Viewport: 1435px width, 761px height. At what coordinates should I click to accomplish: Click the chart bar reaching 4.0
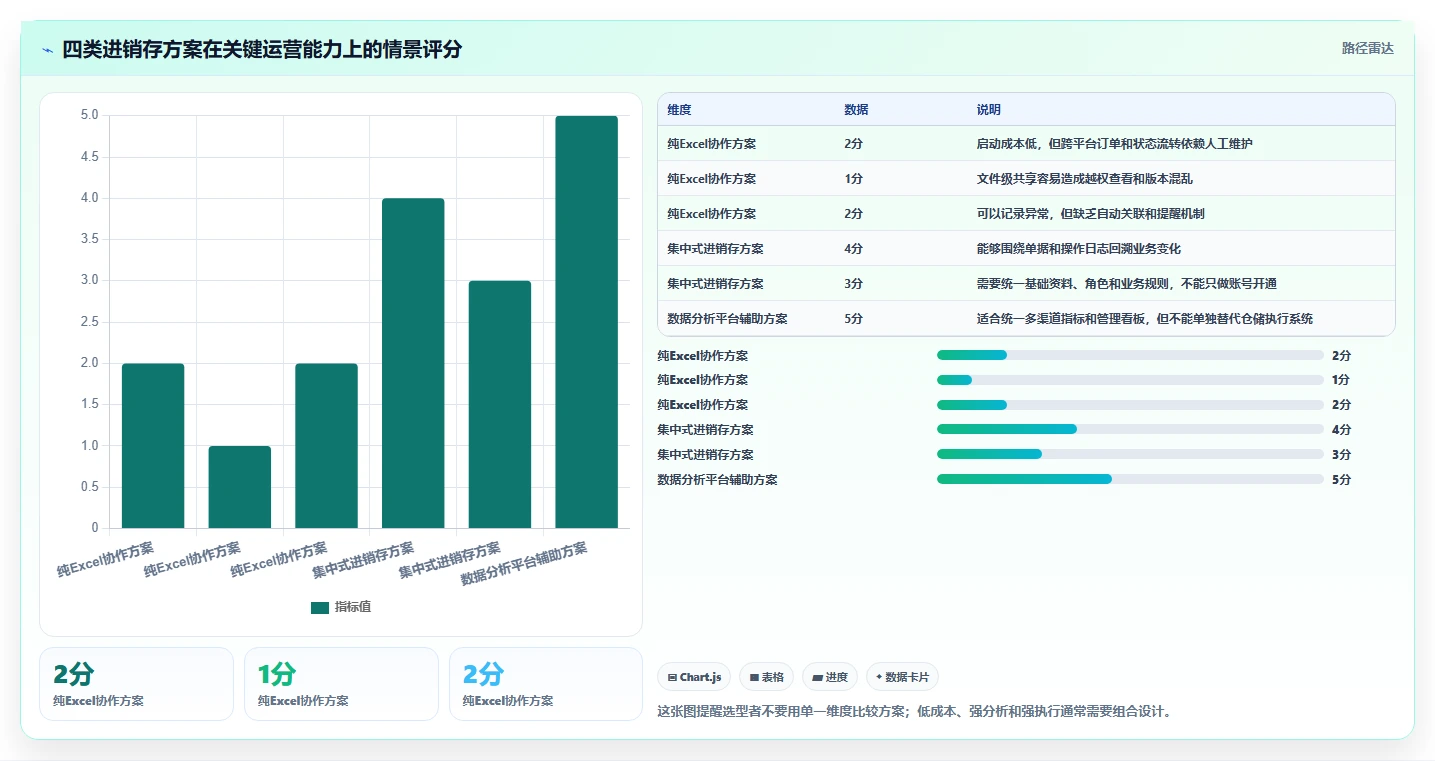(x=413, y=363)
